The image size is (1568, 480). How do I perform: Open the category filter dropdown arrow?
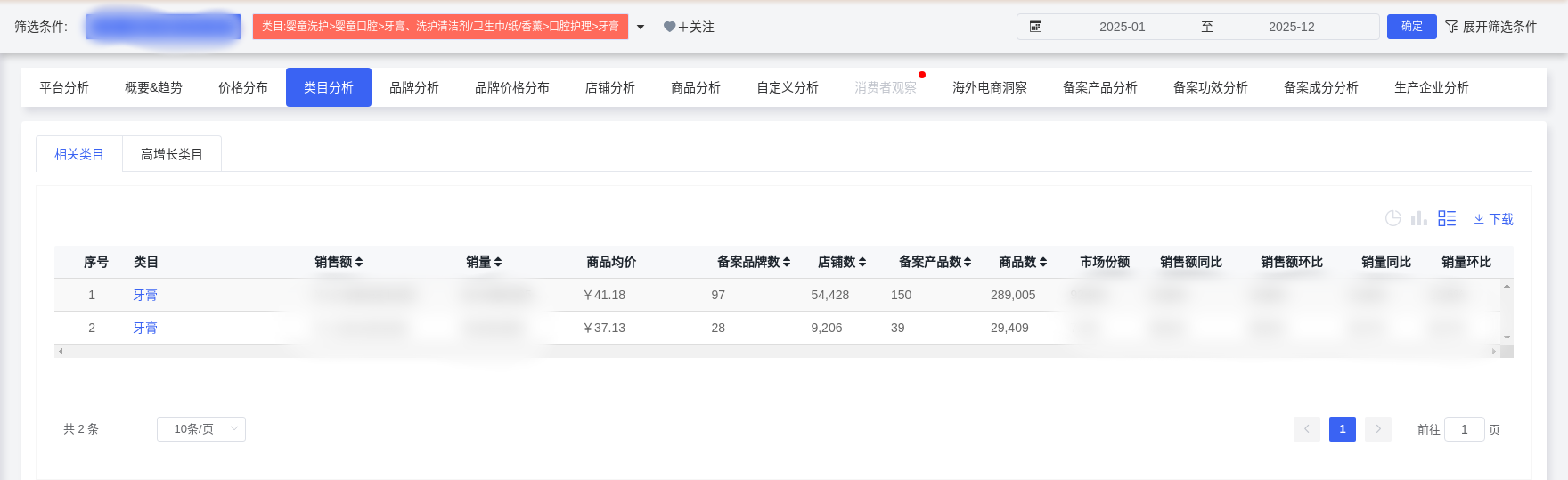click(x=641, y=27)
